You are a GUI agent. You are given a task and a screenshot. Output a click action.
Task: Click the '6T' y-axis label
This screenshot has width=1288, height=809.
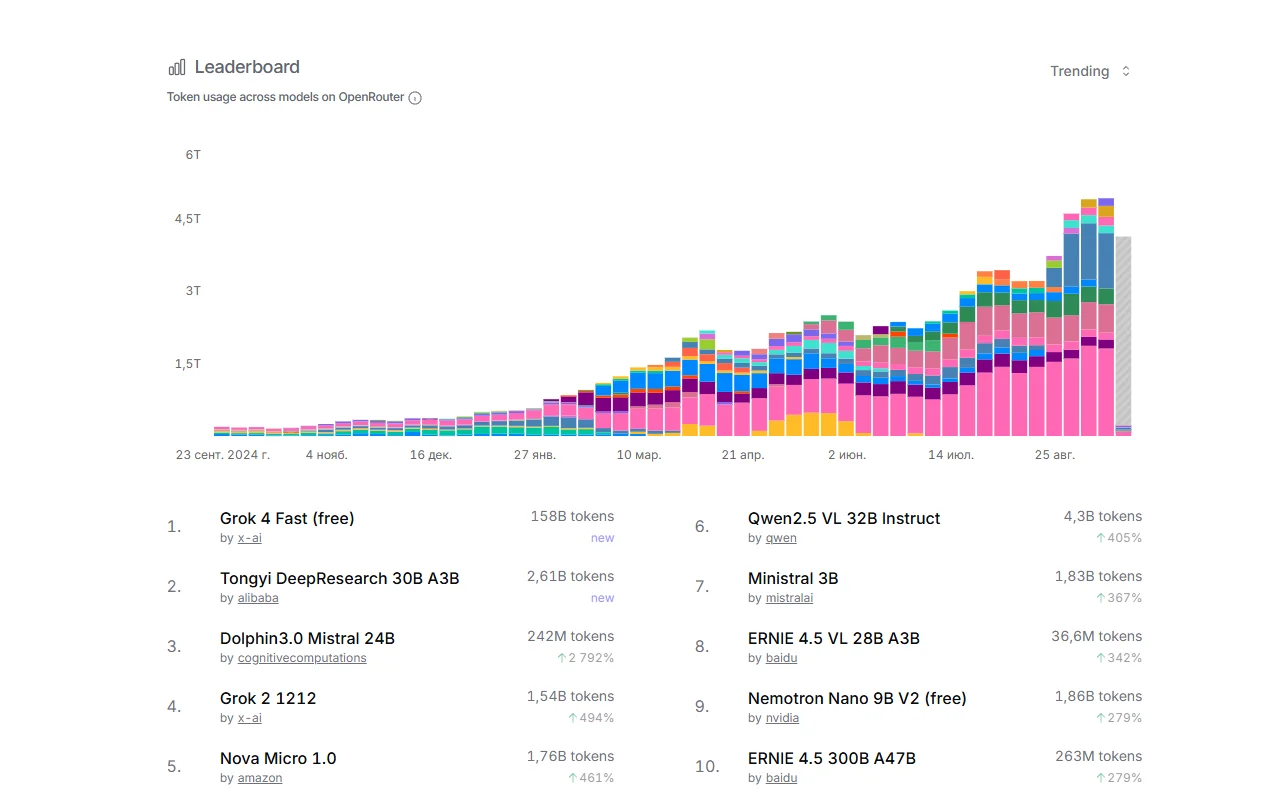tap(193, 155)
